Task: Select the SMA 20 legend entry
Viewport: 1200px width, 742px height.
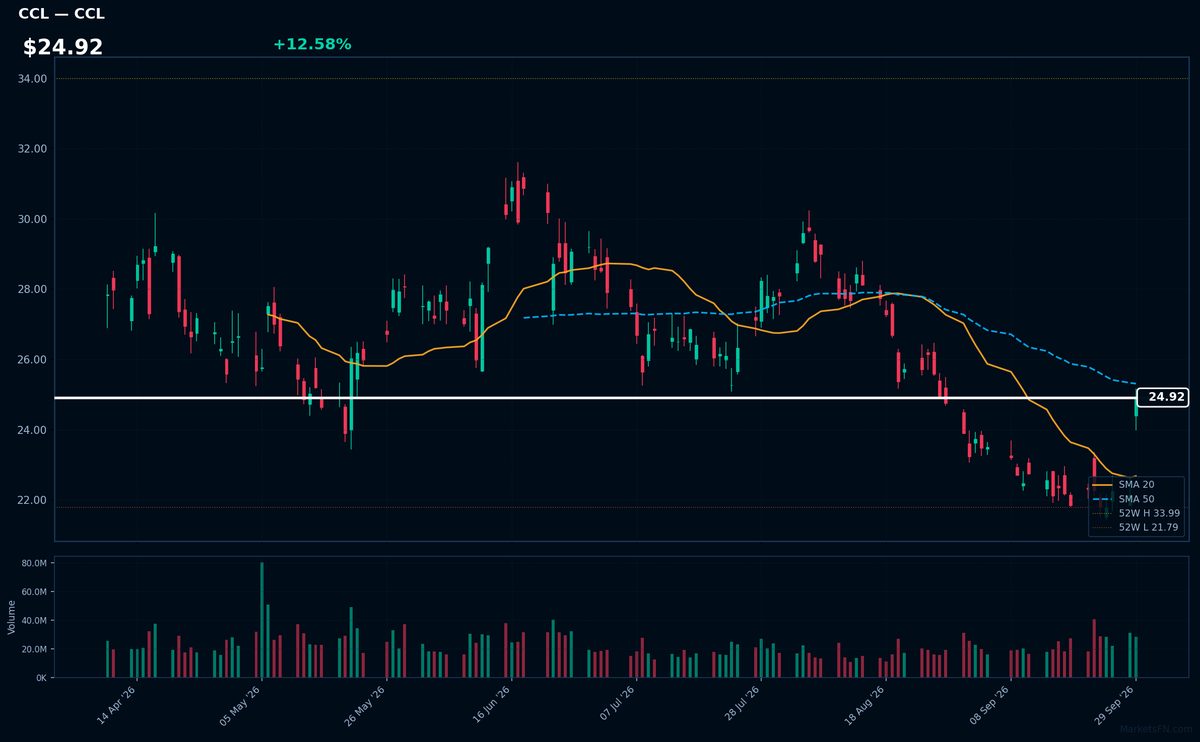Action: coord(1136,484)
